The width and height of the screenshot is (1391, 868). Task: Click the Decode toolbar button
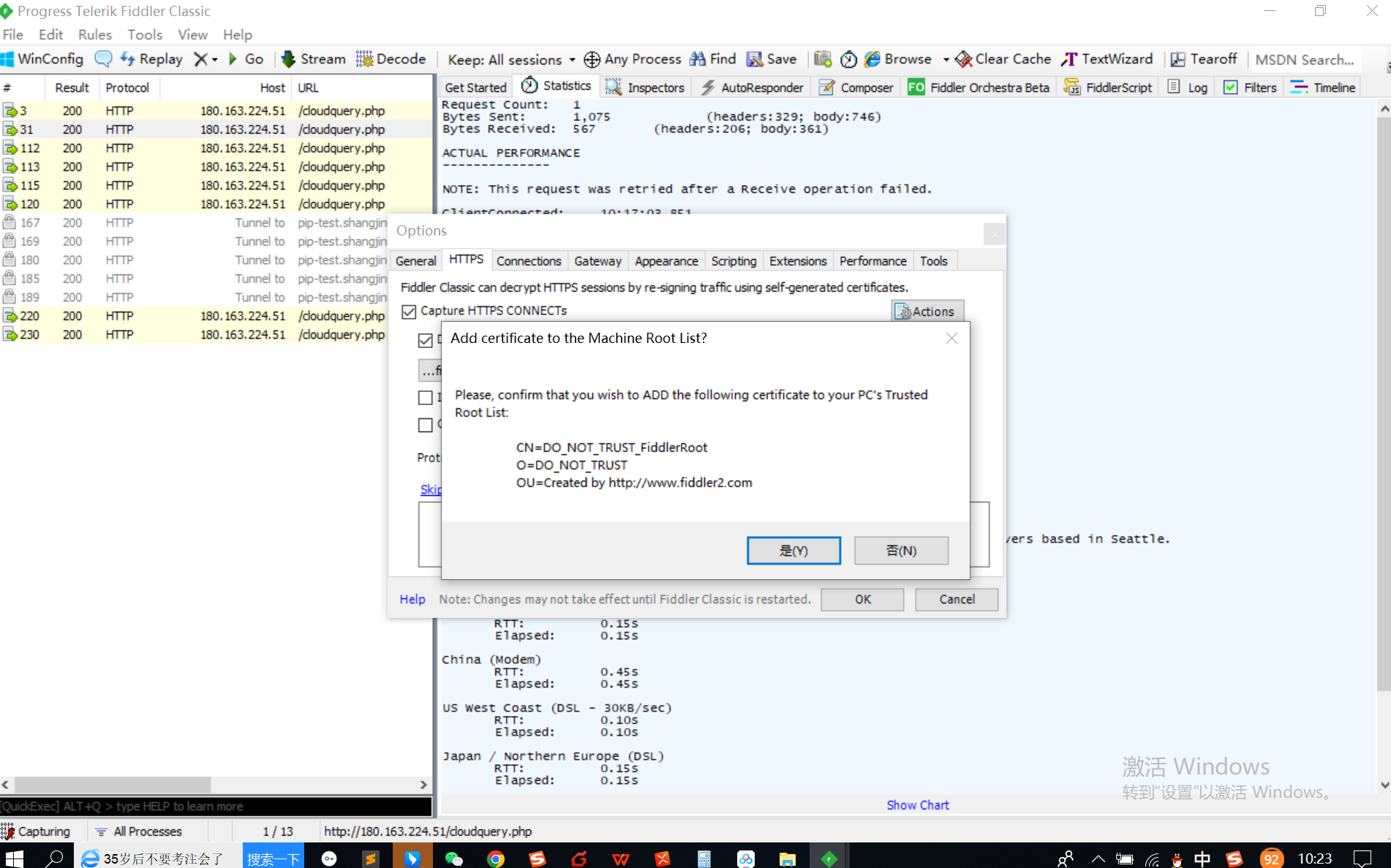(x=391, y=59)
